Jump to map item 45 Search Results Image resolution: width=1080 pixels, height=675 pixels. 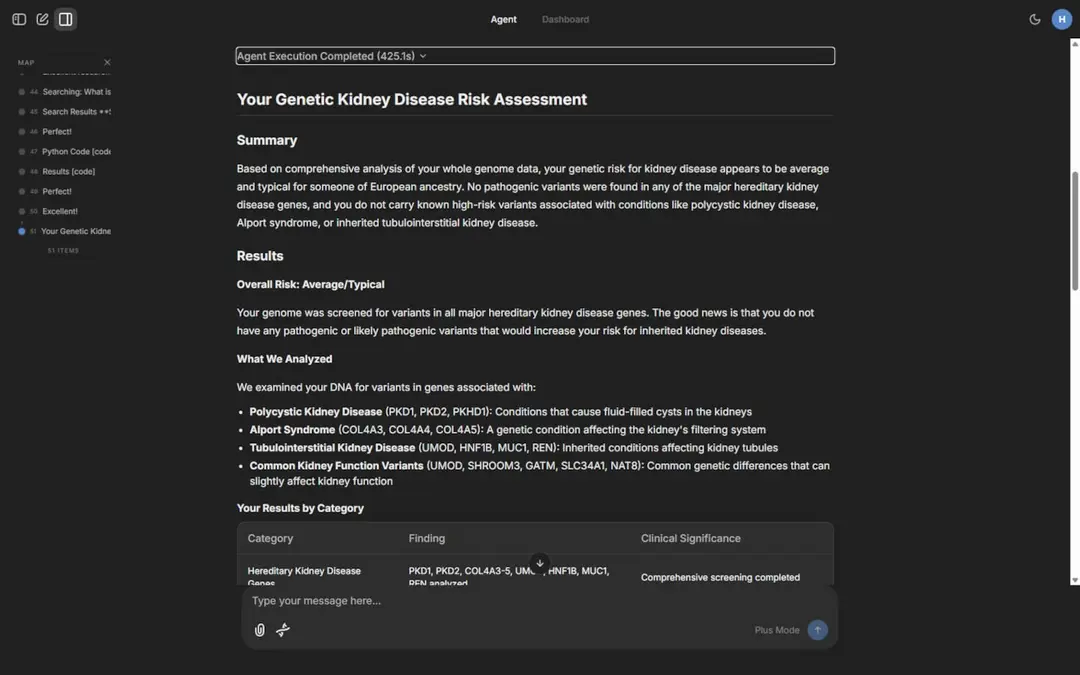(75, 112)
